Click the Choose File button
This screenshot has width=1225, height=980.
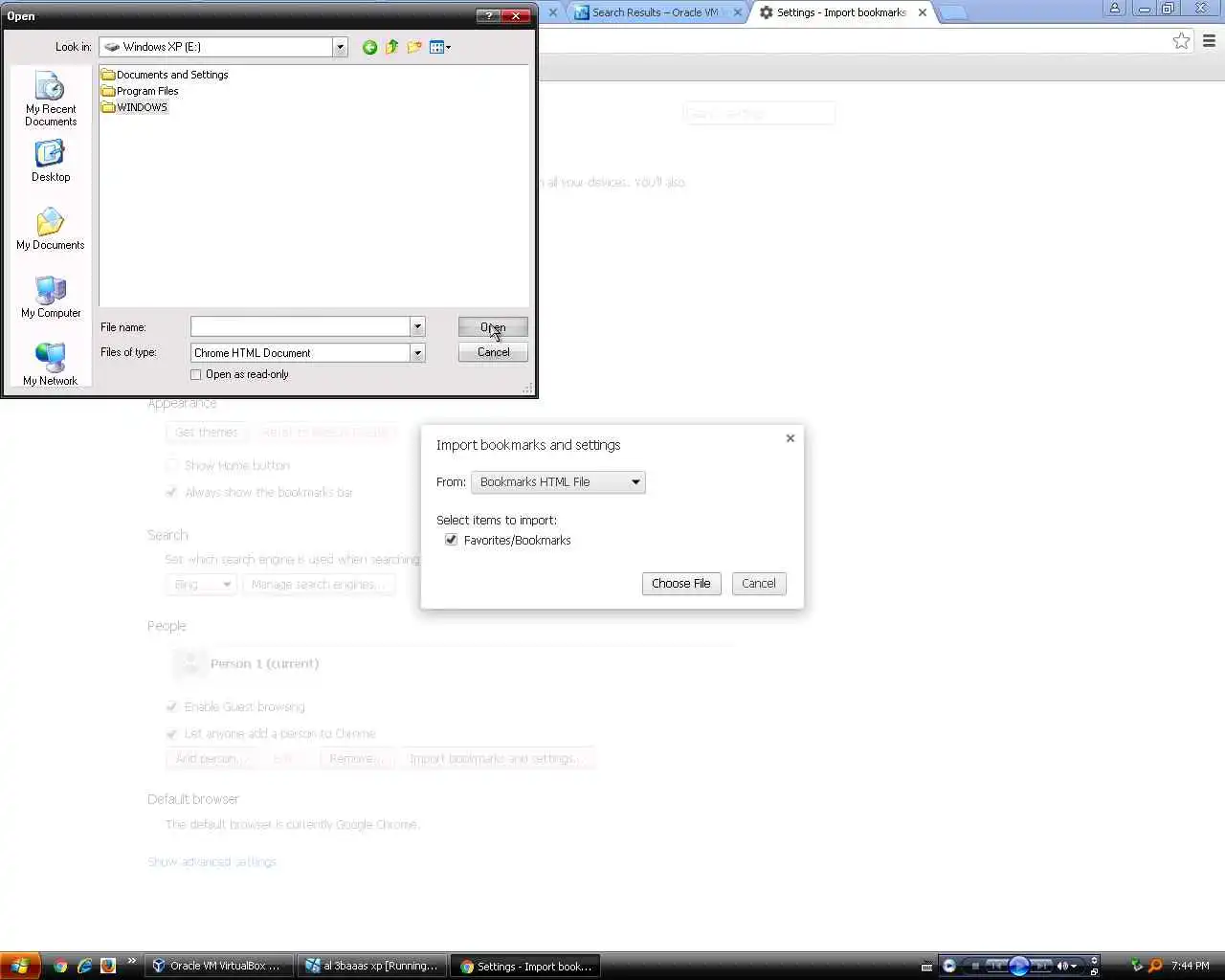coord(681,584)
